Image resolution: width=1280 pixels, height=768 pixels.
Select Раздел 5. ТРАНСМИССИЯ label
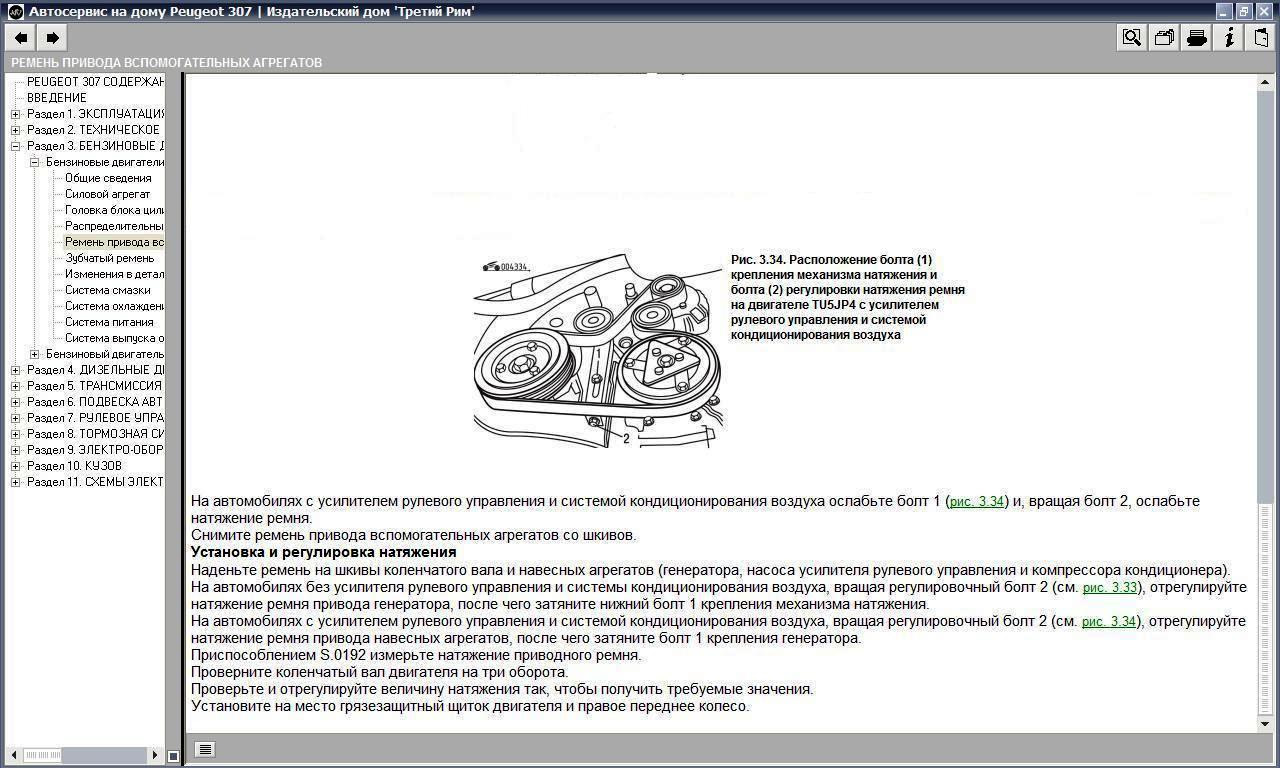point(94,386)
